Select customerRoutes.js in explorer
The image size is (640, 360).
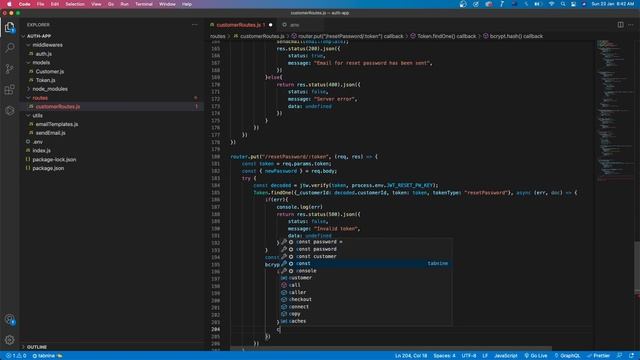click(58, 107)
